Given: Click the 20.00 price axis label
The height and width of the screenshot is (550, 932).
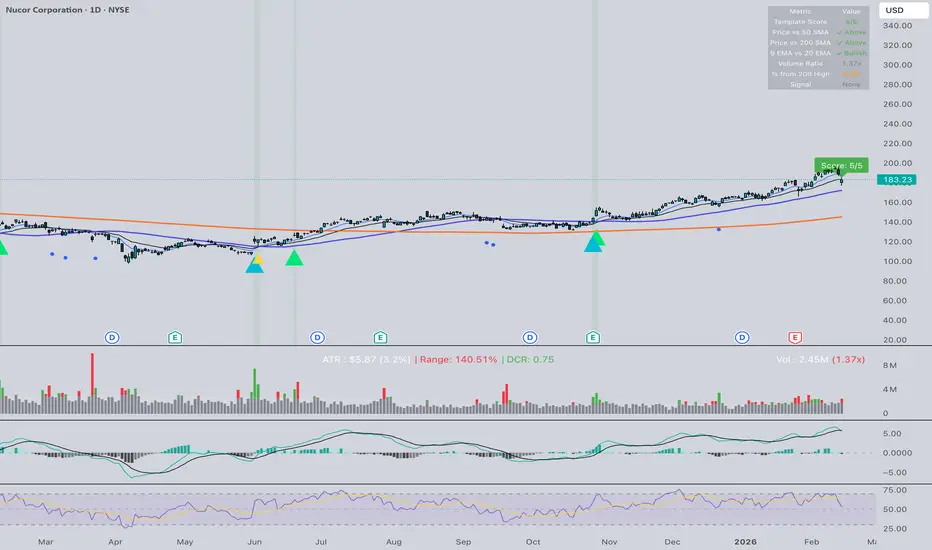Looking at the screenshot, I should [x=897, y=340].
